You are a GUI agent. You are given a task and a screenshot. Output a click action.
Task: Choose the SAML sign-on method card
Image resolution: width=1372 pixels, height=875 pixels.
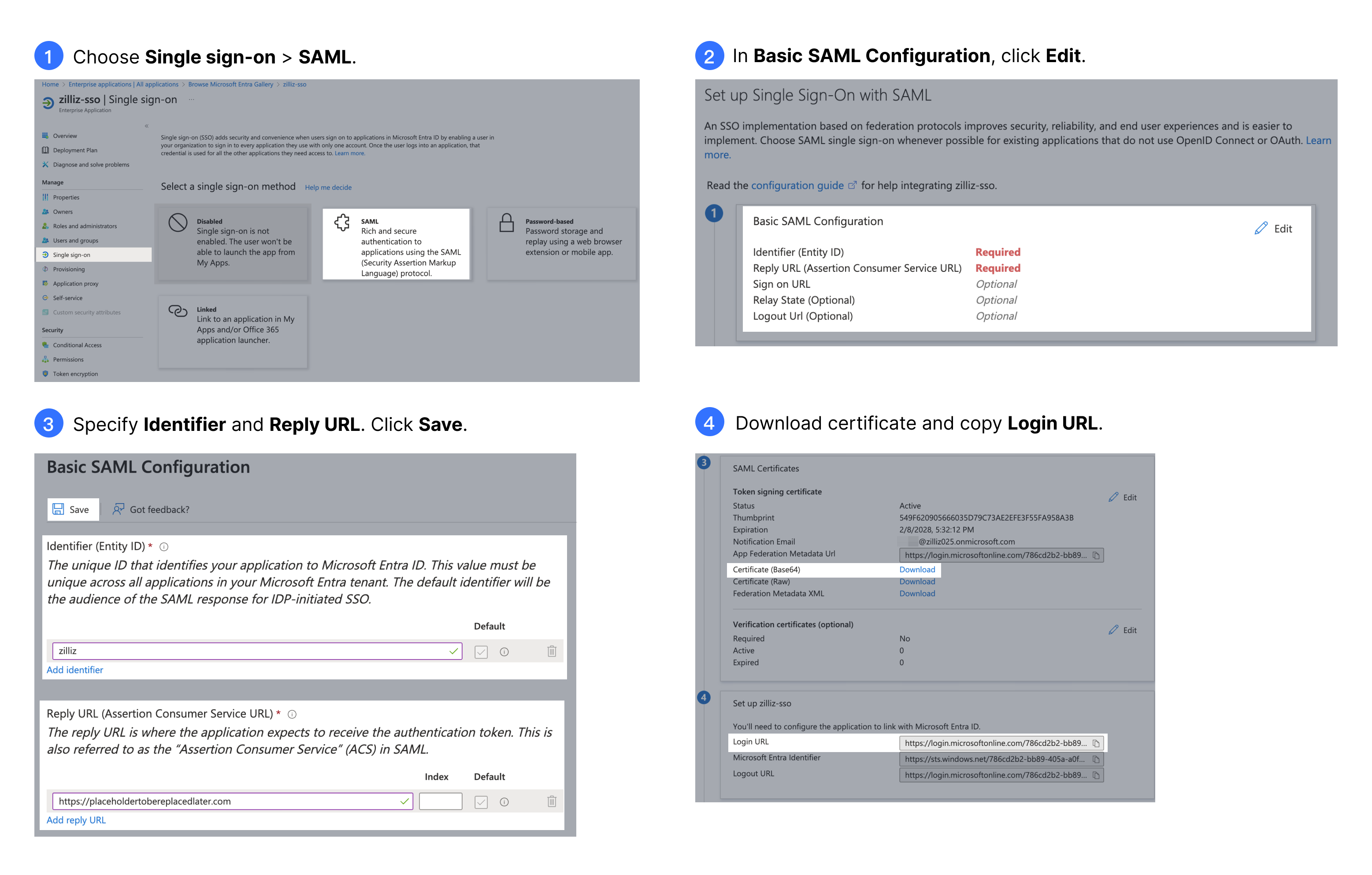click(x=396, y=244)
